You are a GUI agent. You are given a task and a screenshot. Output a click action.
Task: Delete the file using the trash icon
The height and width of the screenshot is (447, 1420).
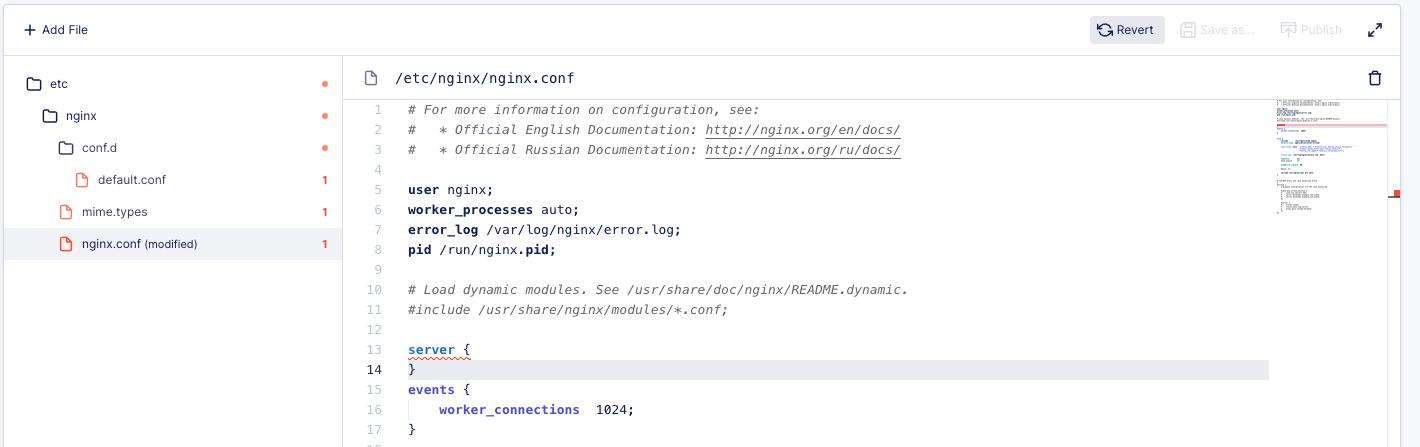(1375, 78)
